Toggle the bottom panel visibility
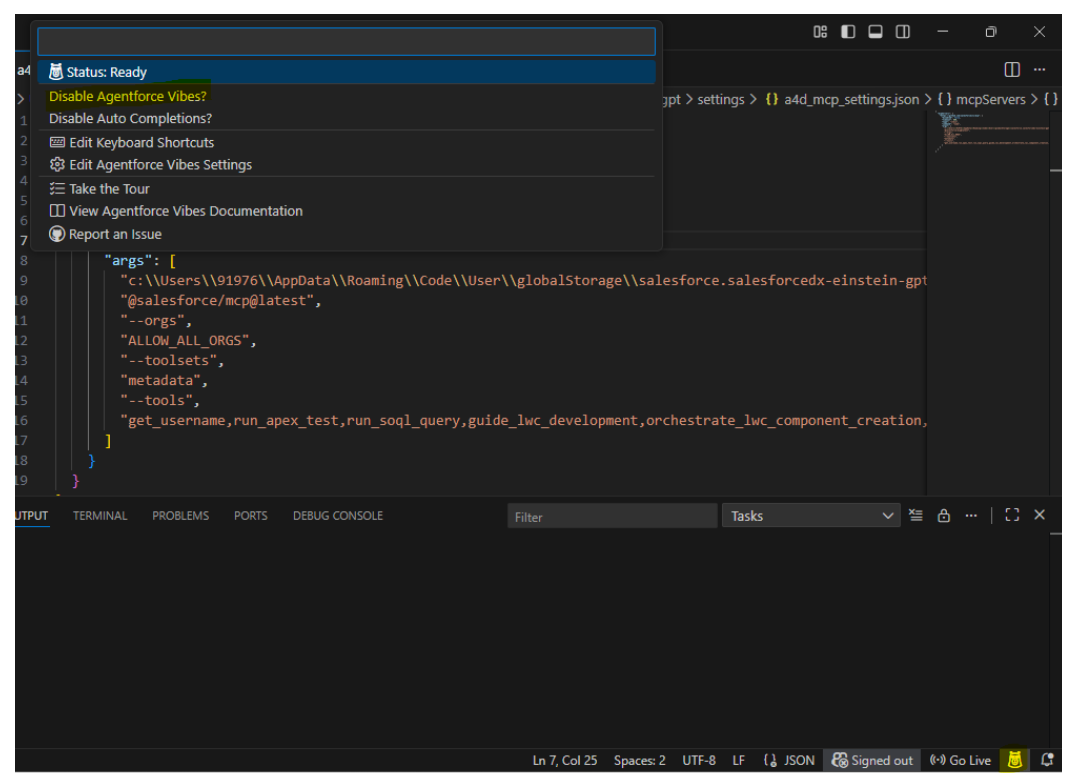This screenshot has height=782, width=1078. coord(875,32)
